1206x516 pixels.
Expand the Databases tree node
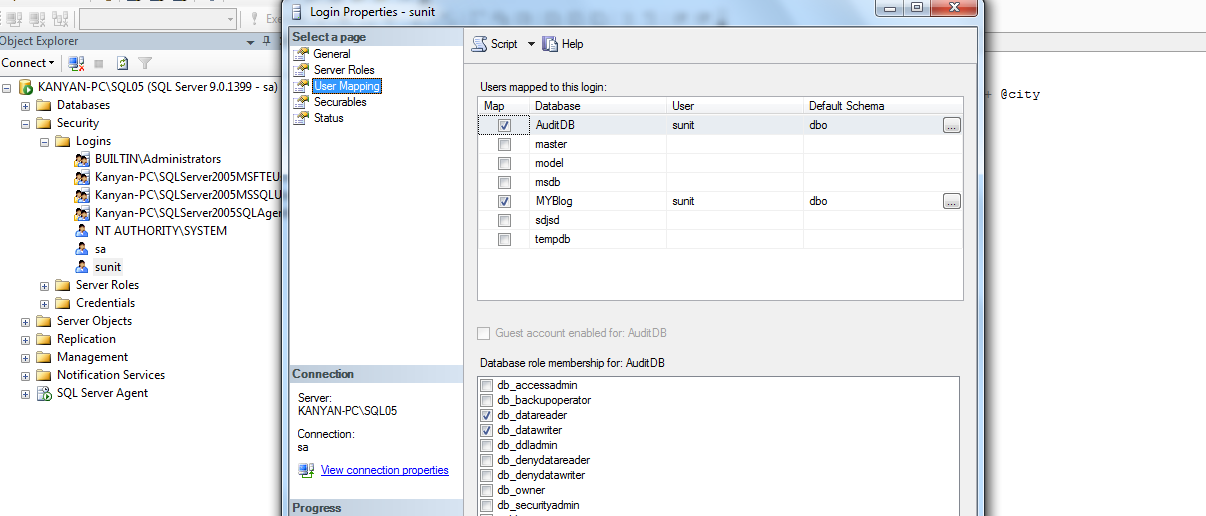point(26,105)
